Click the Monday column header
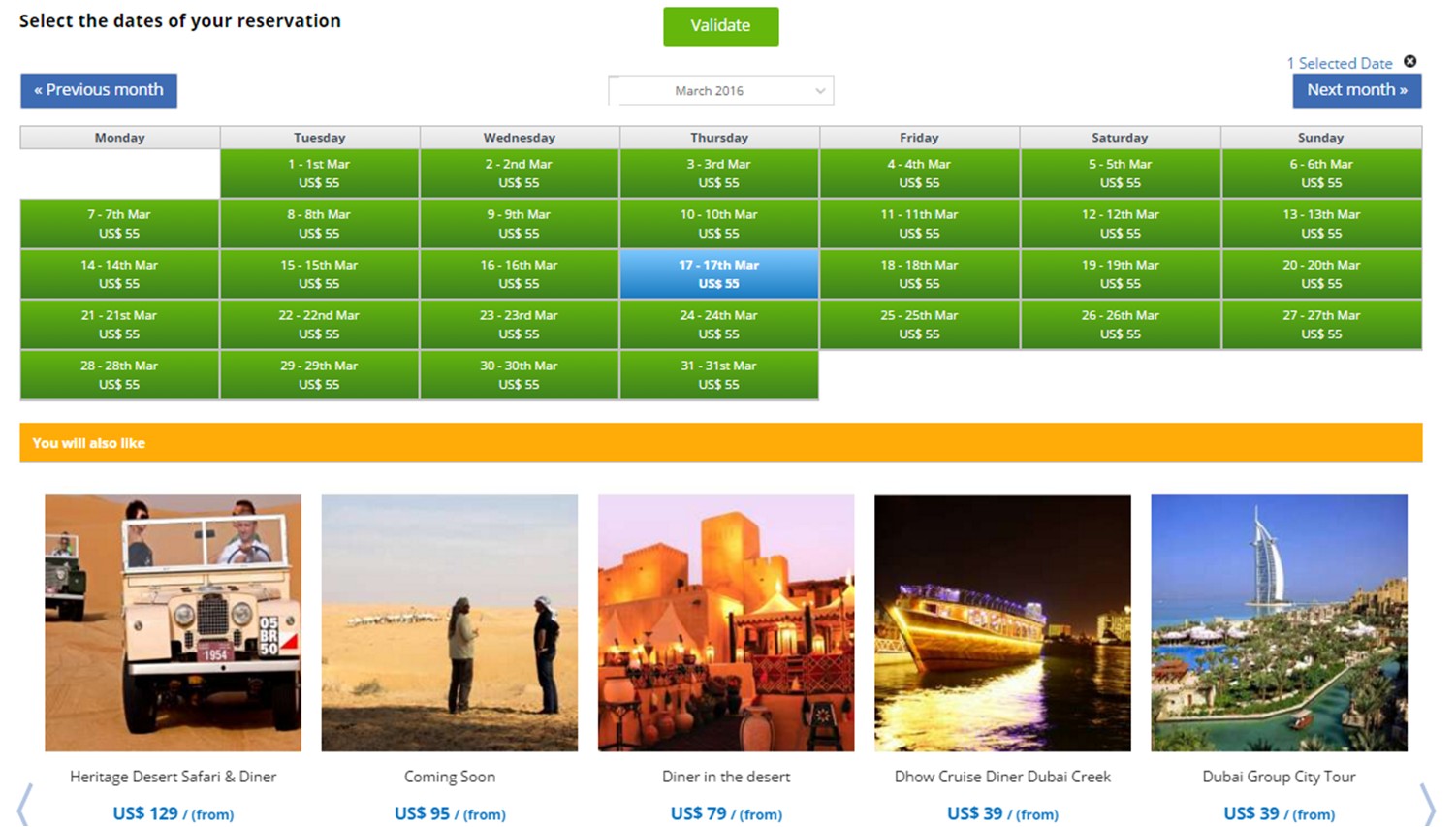 pos(119,138)
